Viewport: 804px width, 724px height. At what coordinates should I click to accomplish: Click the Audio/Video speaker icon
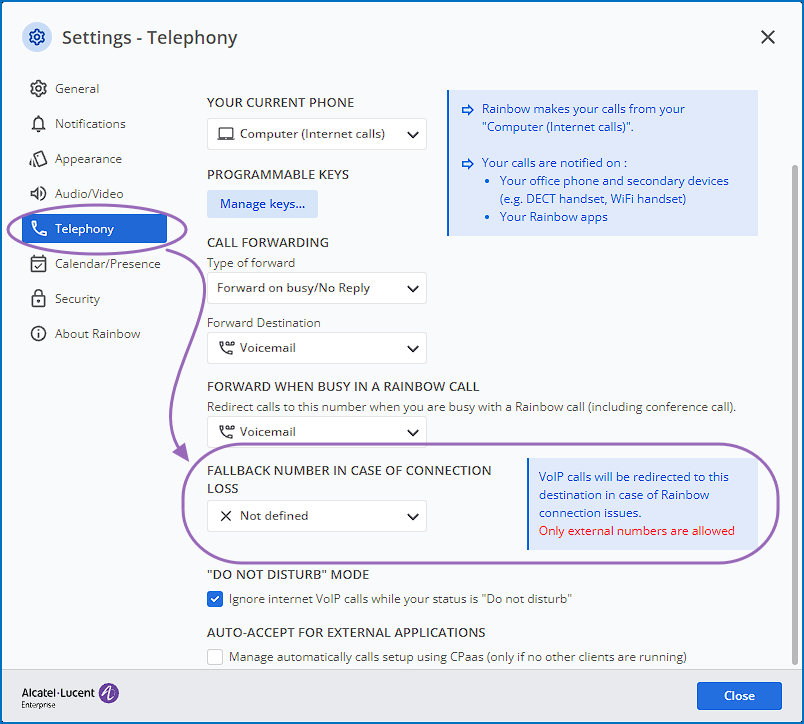[39, 194]
